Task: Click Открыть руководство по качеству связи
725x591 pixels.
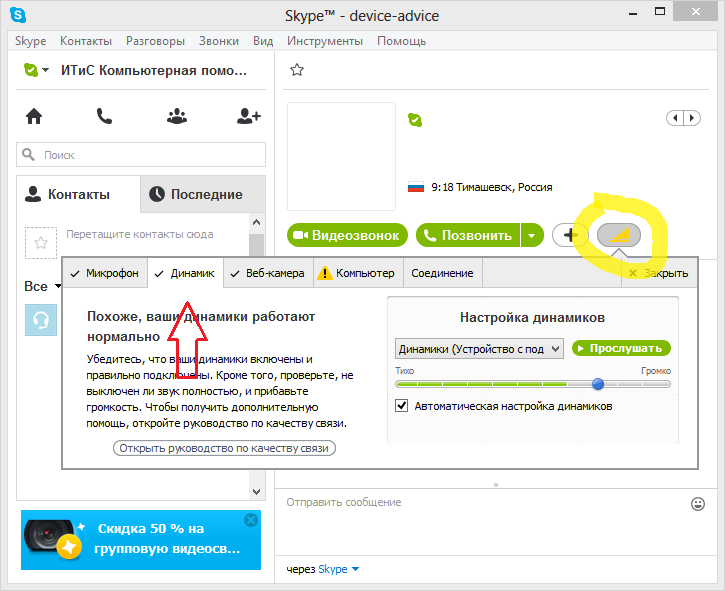Action: coord(224,448)
